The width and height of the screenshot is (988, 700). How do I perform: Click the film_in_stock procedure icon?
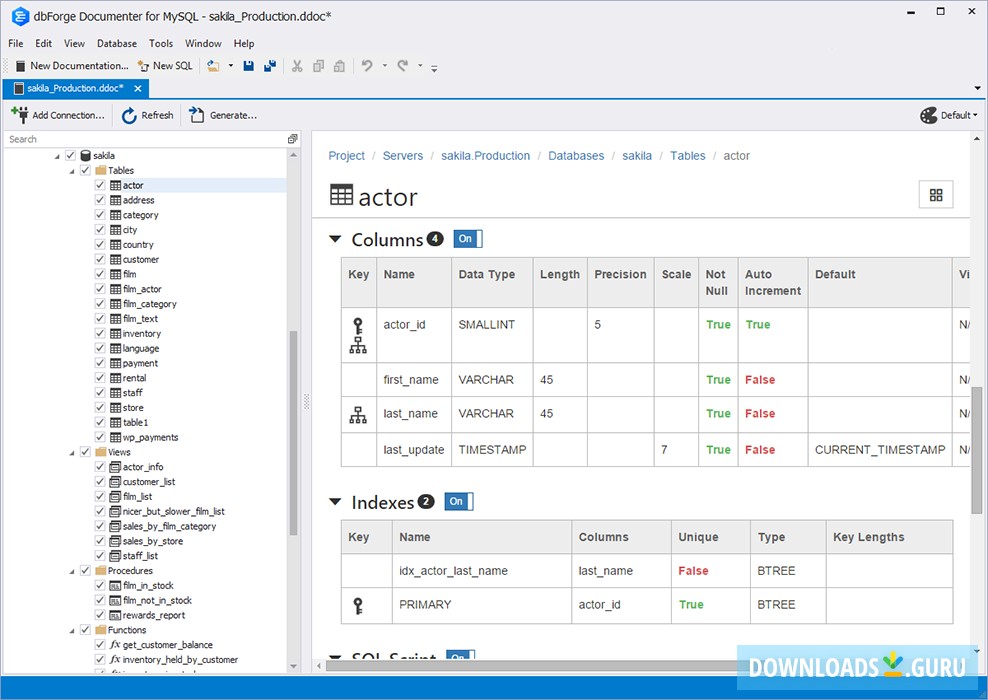tap(115, 585)
